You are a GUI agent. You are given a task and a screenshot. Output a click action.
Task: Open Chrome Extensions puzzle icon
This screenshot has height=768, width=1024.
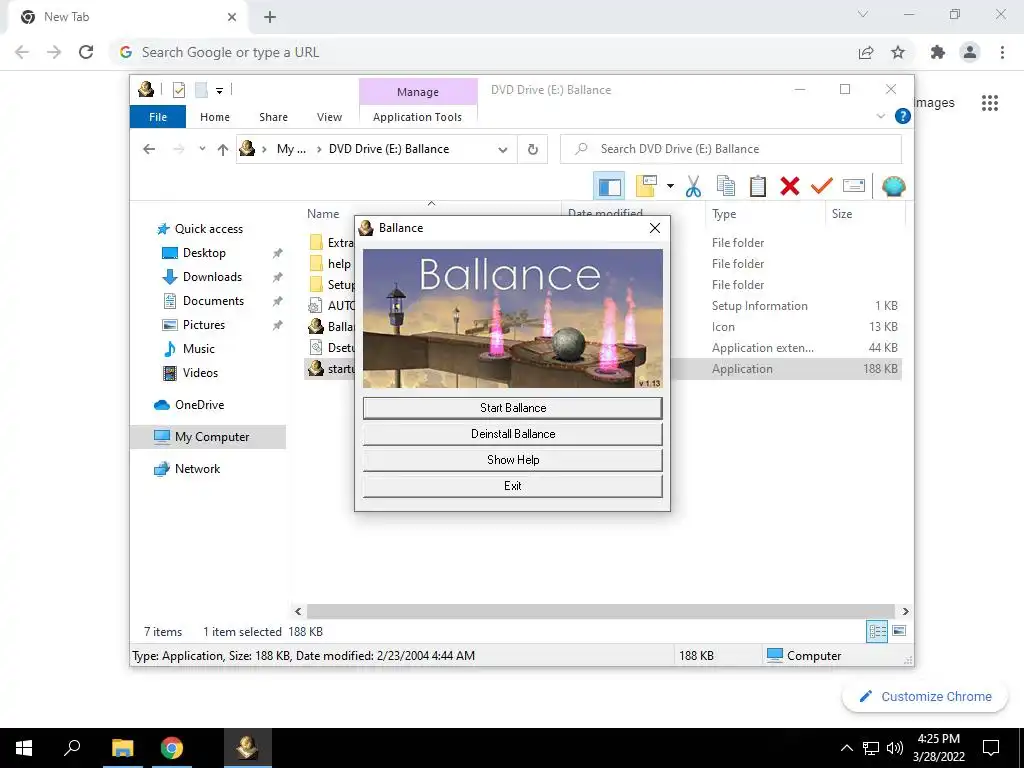tap(938, 52)
